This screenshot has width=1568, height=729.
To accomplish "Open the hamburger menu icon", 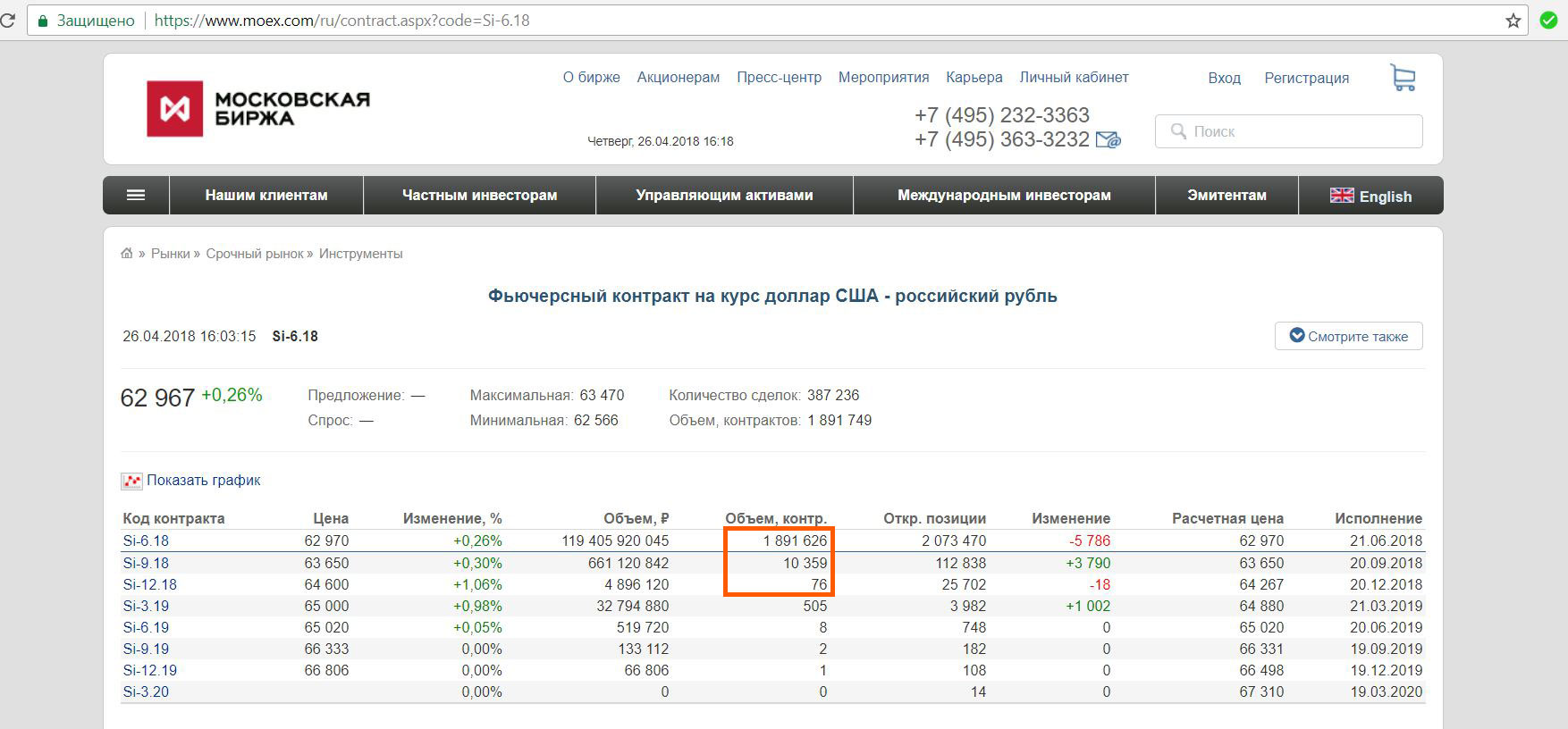I will click(136, 195).
